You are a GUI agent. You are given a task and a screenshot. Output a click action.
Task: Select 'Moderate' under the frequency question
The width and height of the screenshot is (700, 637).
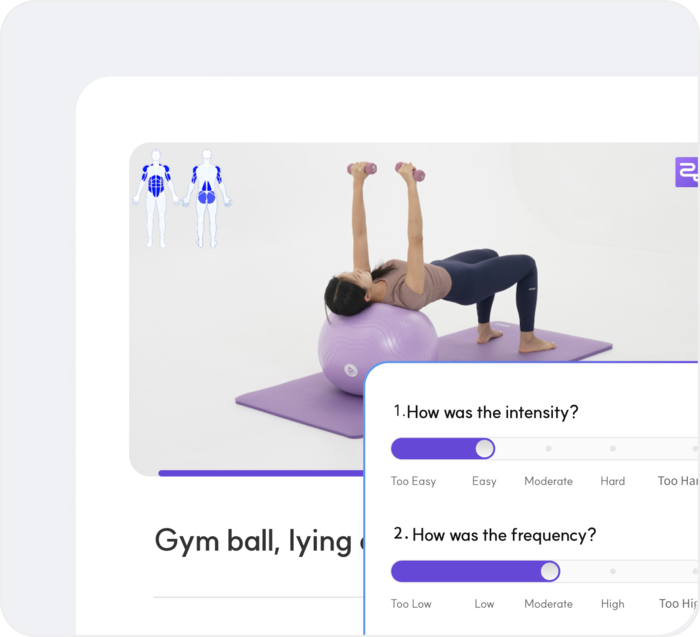tap(548, 604)
